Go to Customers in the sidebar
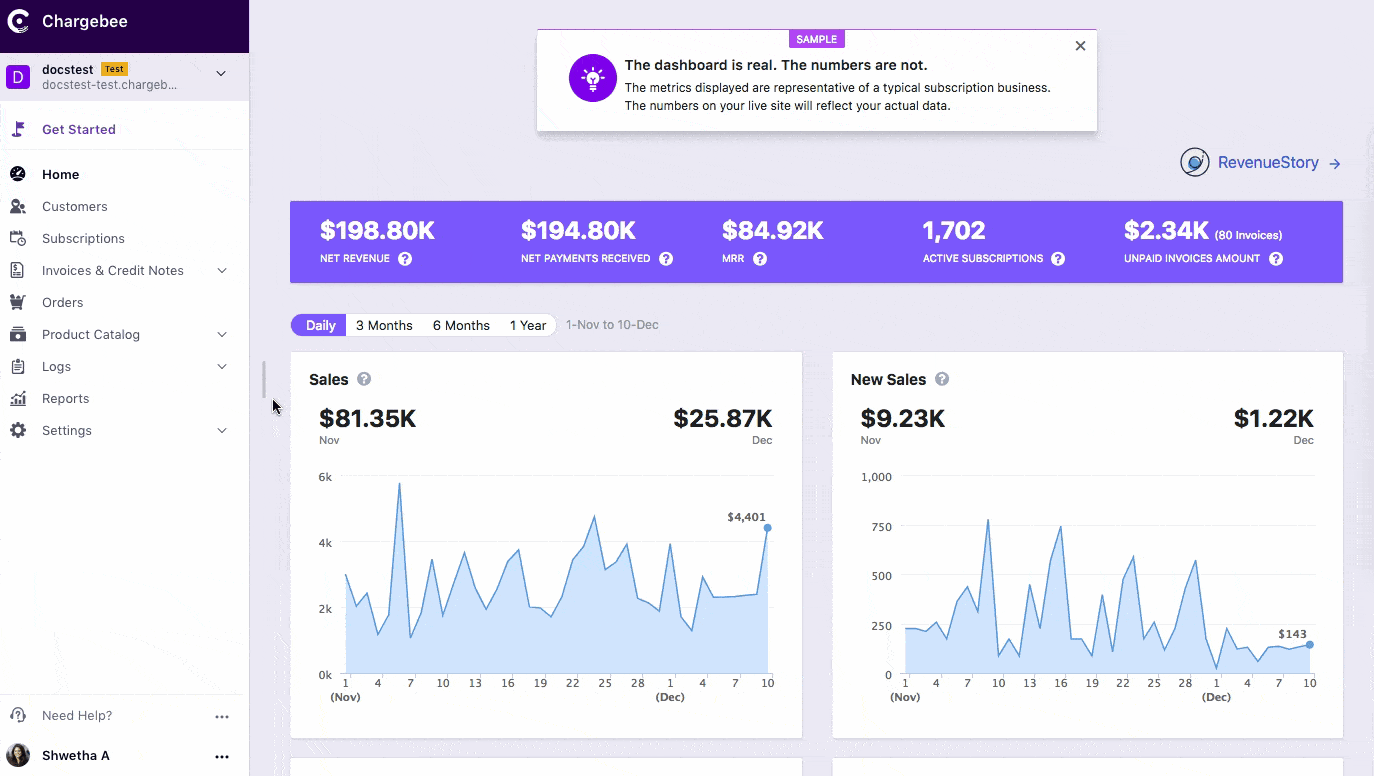 (x=74, y=206)
